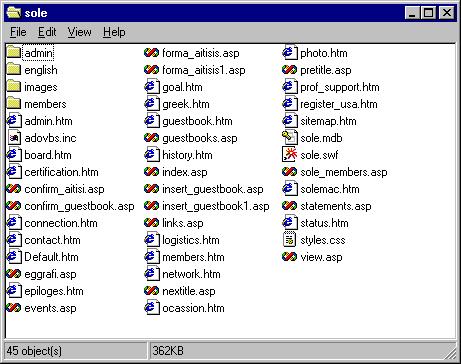The width and height of the screenshot is (461, 364).
Task: Select the insert_guestbook1.asp file name
Action: tap(216, 206)
